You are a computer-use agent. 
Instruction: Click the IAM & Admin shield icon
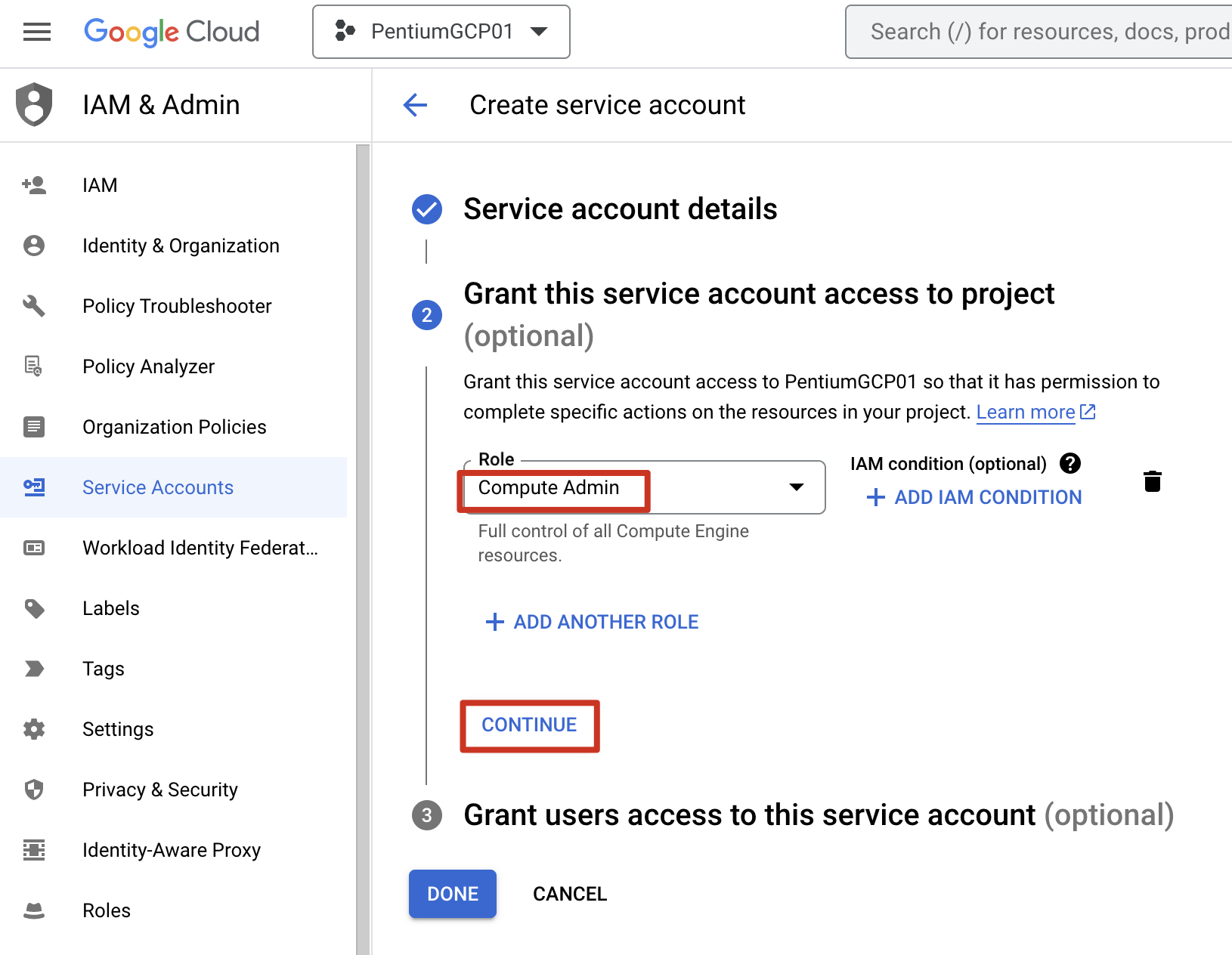click(34, 104)
